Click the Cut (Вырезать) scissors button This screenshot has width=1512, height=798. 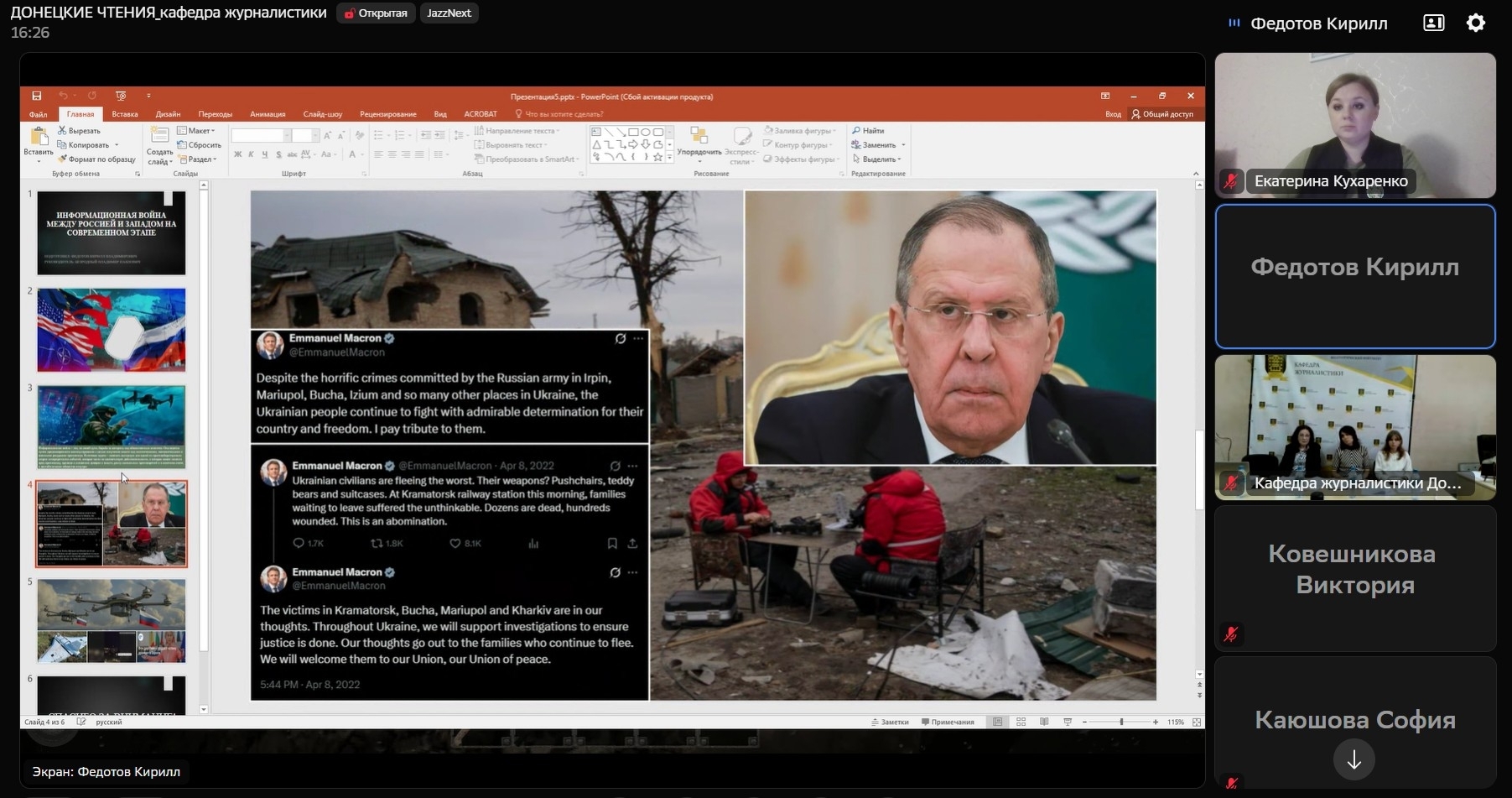[x=79, y=131]
